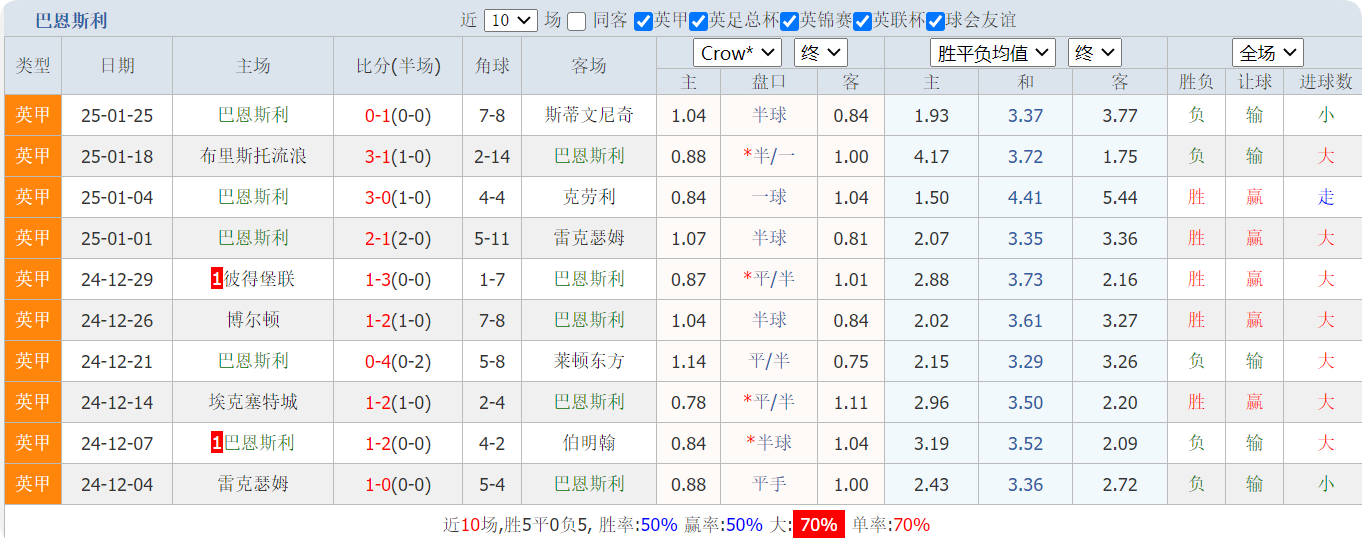Click the red card badge in the 24-12-07 row
This screenshot has height=543, width=1362.
(x=216, y=443)
